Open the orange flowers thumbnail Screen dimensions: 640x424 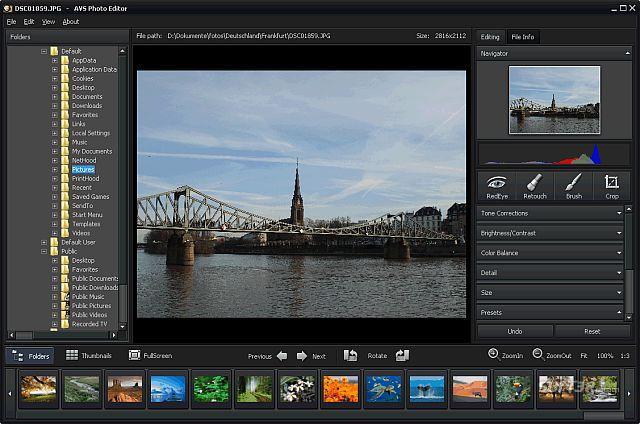point(340,389)
